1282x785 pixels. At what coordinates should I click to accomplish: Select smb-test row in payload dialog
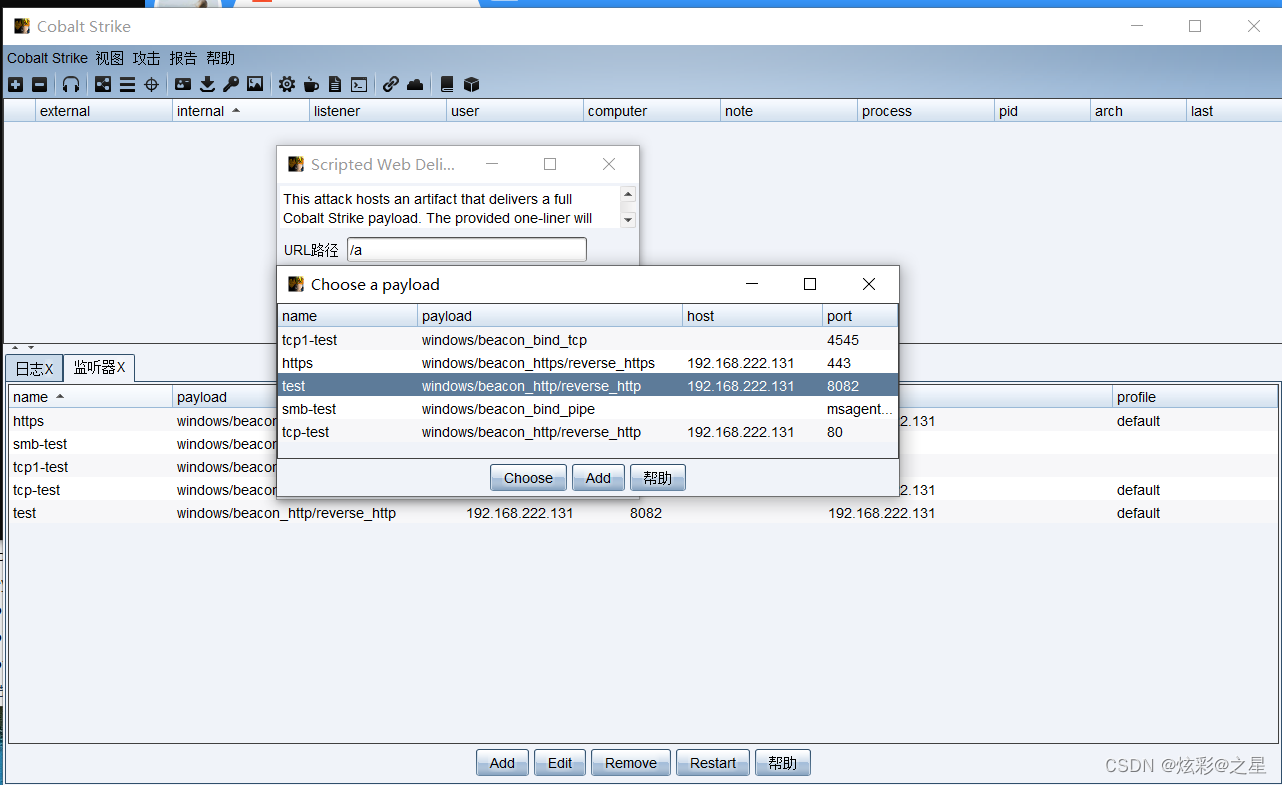pos(588,409)
